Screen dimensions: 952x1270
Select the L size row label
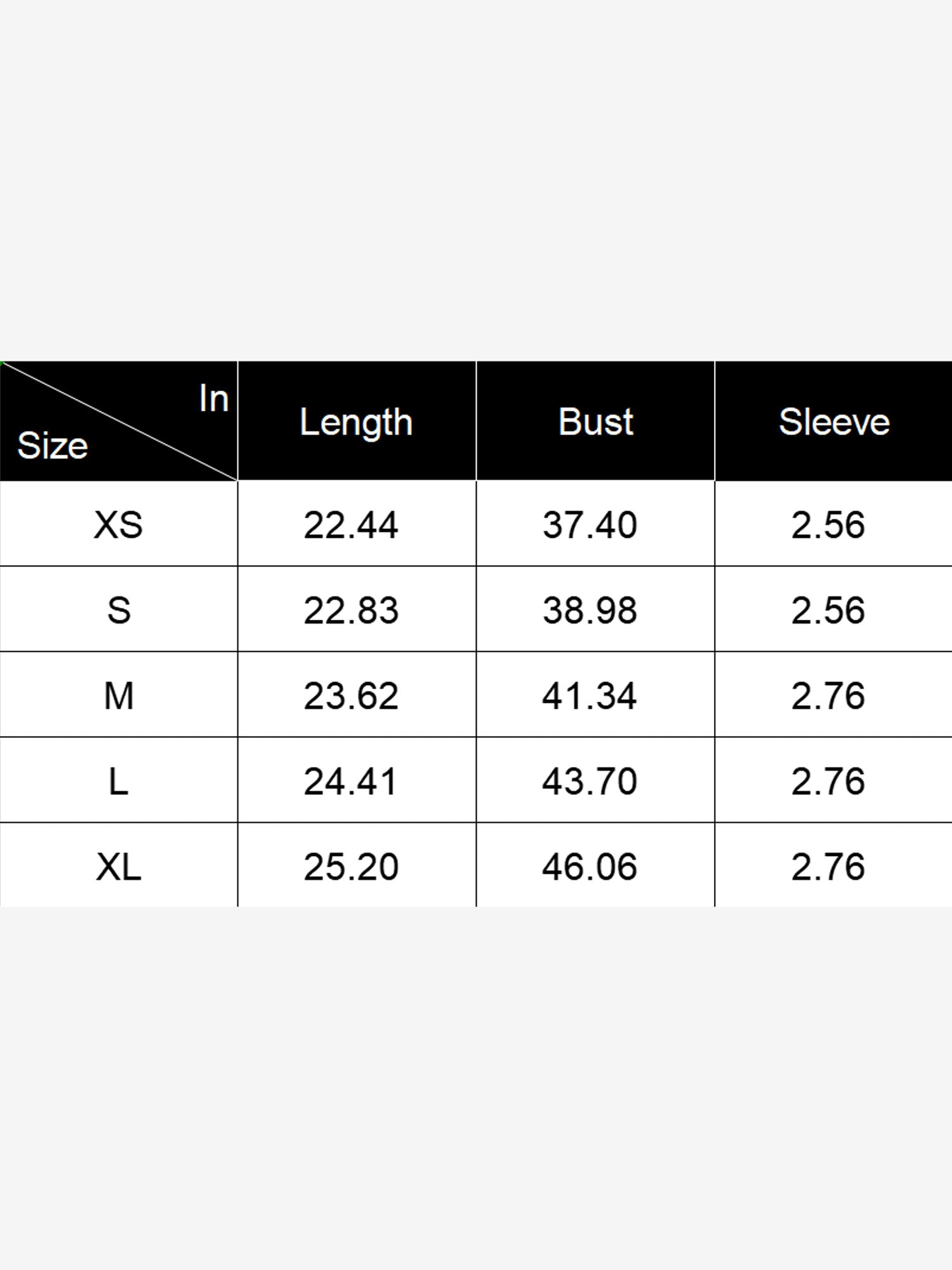(119, 782)
